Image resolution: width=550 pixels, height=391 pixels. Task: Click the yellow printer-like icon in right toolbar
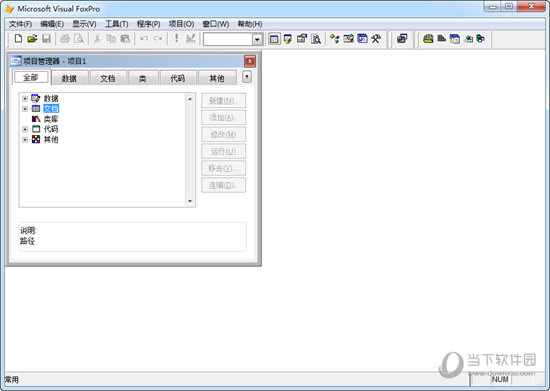pyautogui.click(x=428, y=39)
